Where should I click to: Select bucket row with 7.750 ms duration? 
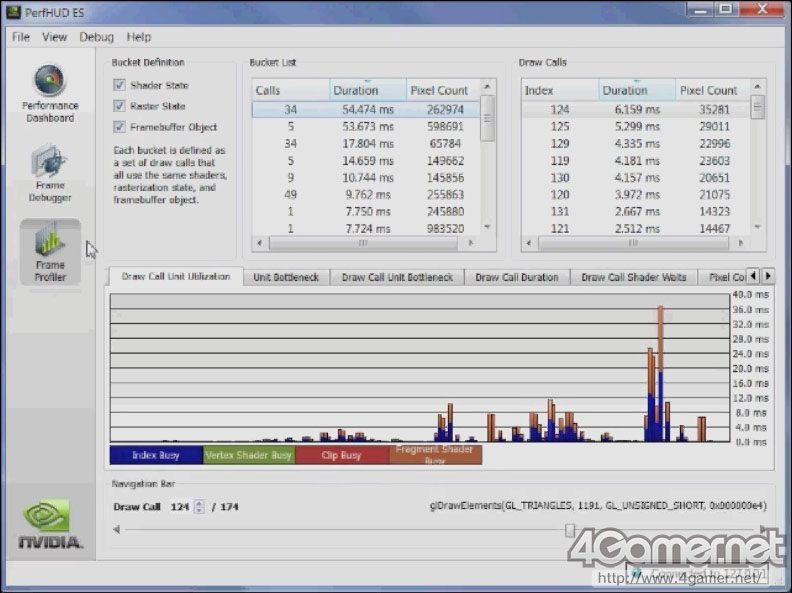click(x=366, y=212)
